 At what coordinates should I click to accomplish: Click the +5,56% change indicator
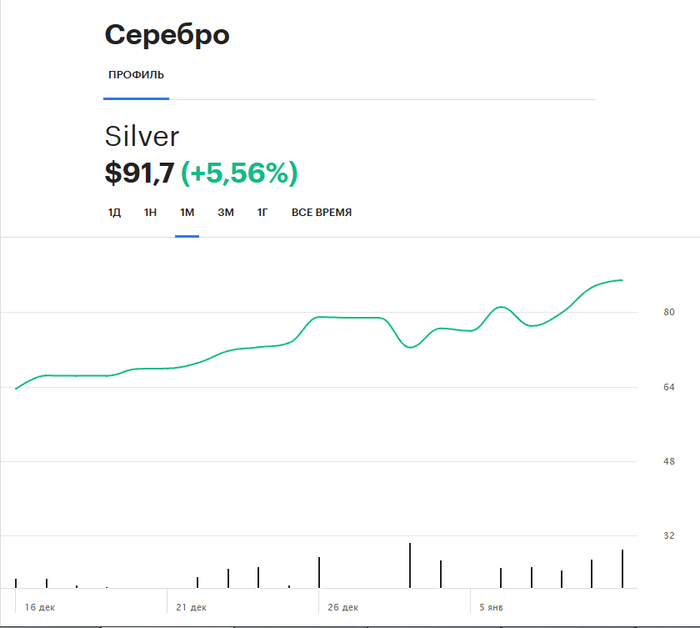(239, 173)
